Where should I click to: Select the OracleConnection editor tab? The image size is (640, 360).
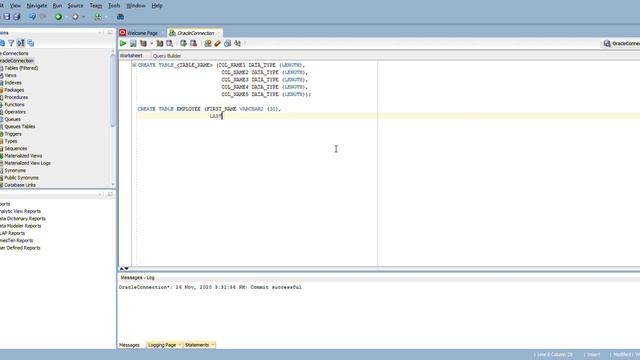[196, 33]
